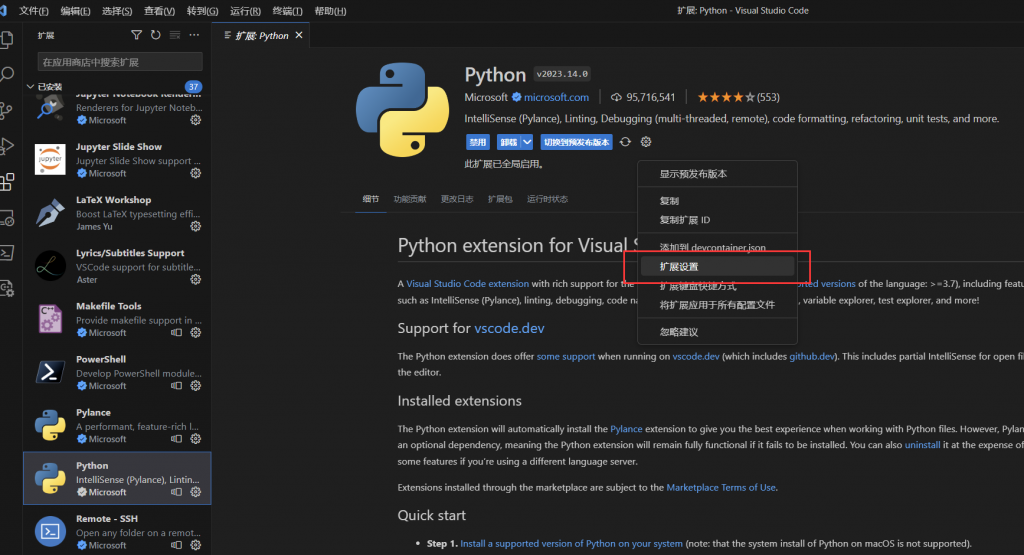The width and height of the screenshot is (1024, 555).
Task: Select 扩展设置 in the context menu
Action: (717, 266)
